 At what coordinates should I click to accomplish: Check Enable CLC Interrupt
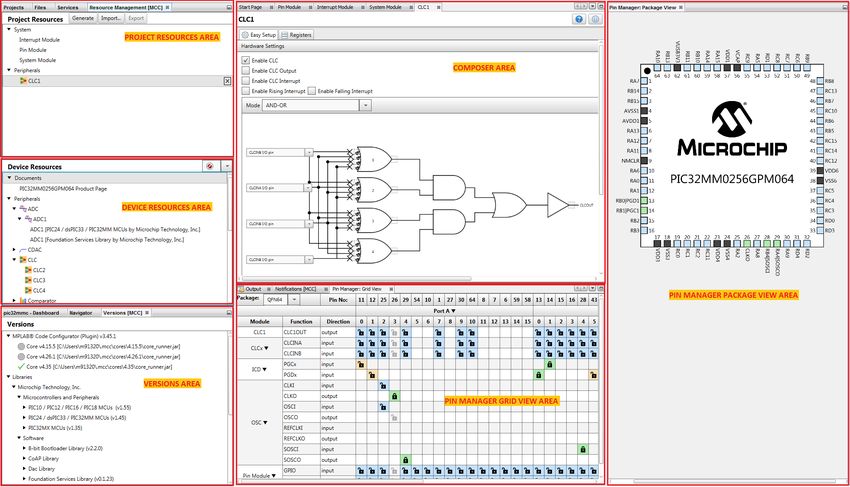click(x=246, y=81)
